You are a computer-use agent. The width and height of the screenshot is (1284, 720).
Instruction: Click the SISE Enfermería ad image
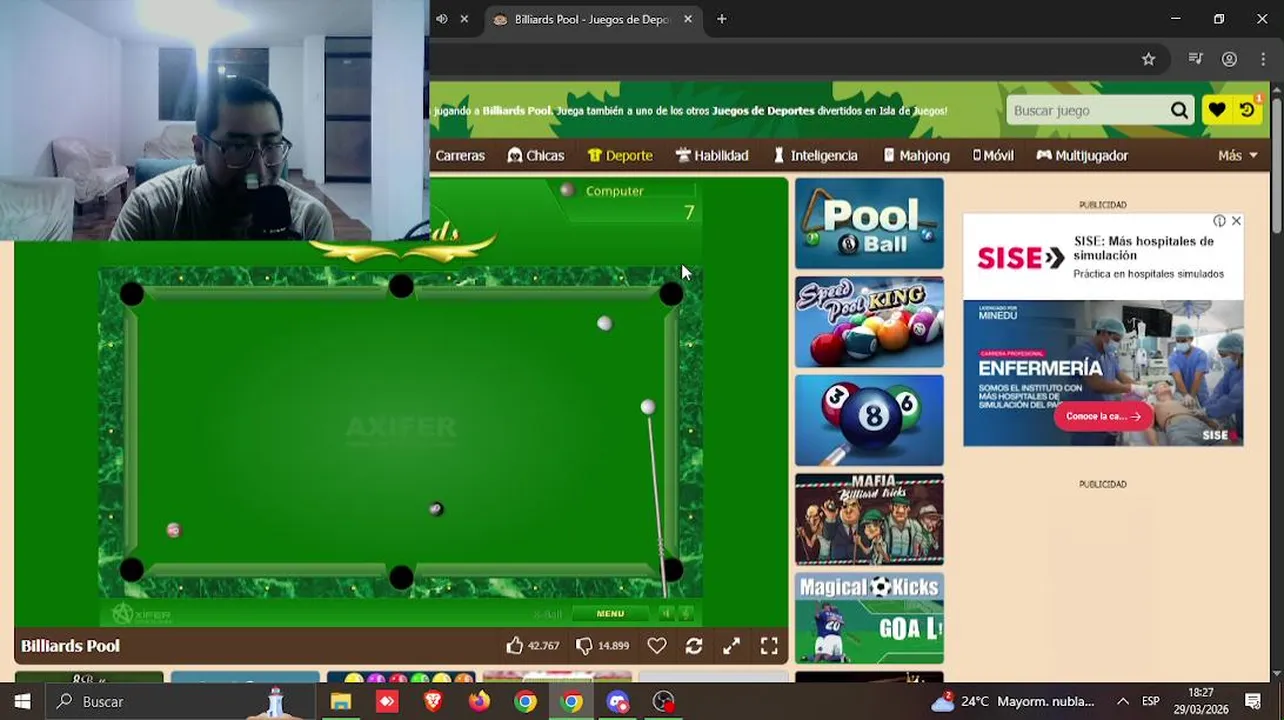coord(1103,373)
